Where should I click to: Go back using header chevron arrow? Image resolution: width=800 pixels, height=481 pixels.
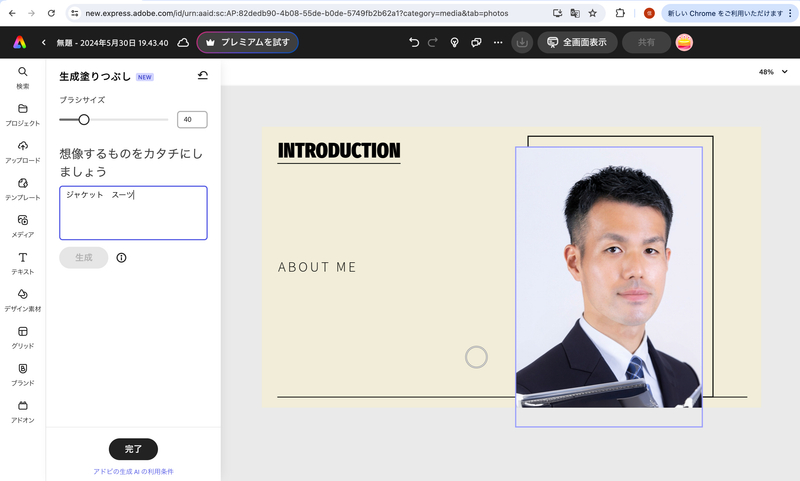click(43, 42)
